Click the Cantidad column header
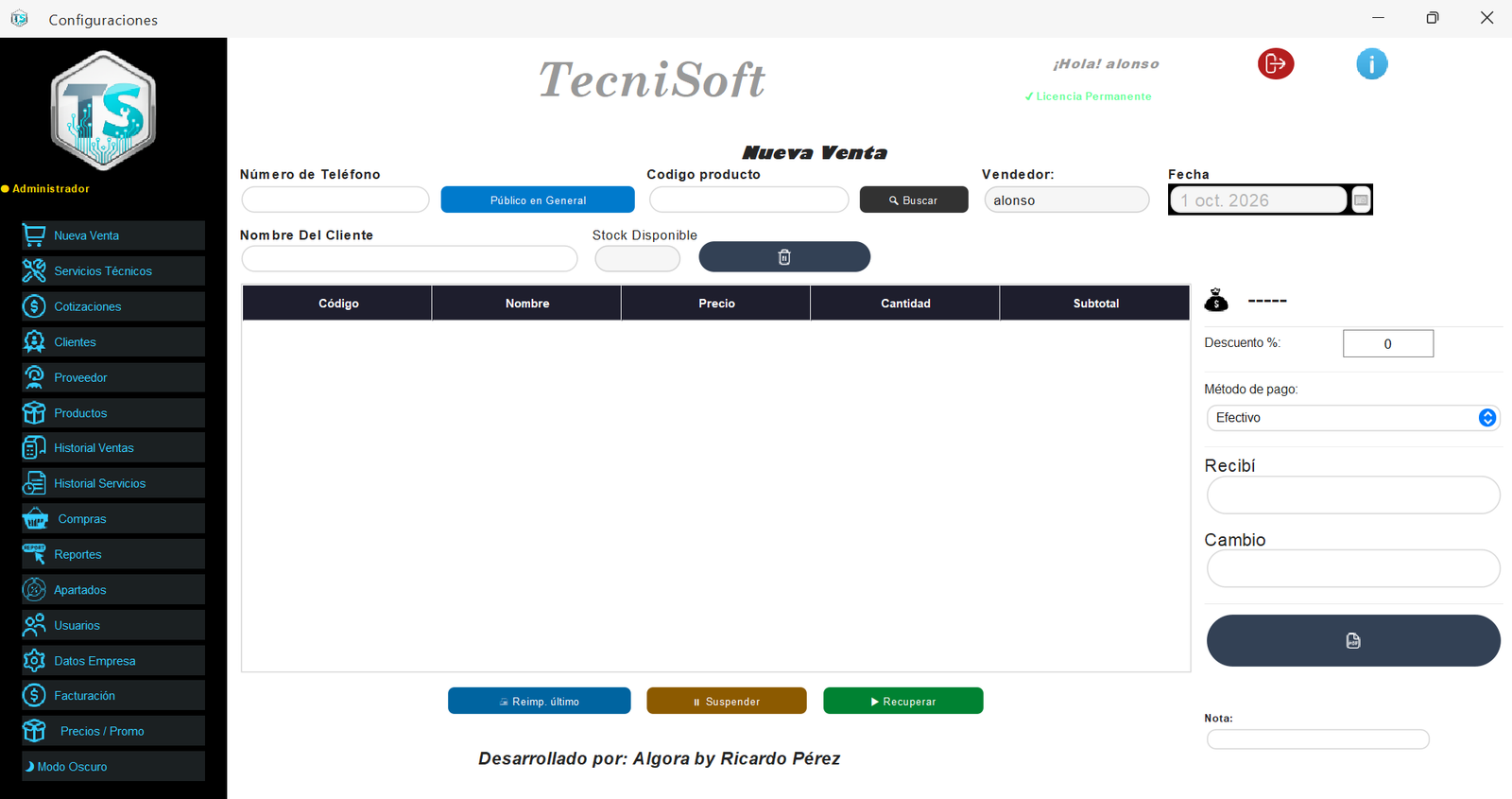The height and width of the screenshot is (799, 1512). pyautogui.click(x=905, y=303)
